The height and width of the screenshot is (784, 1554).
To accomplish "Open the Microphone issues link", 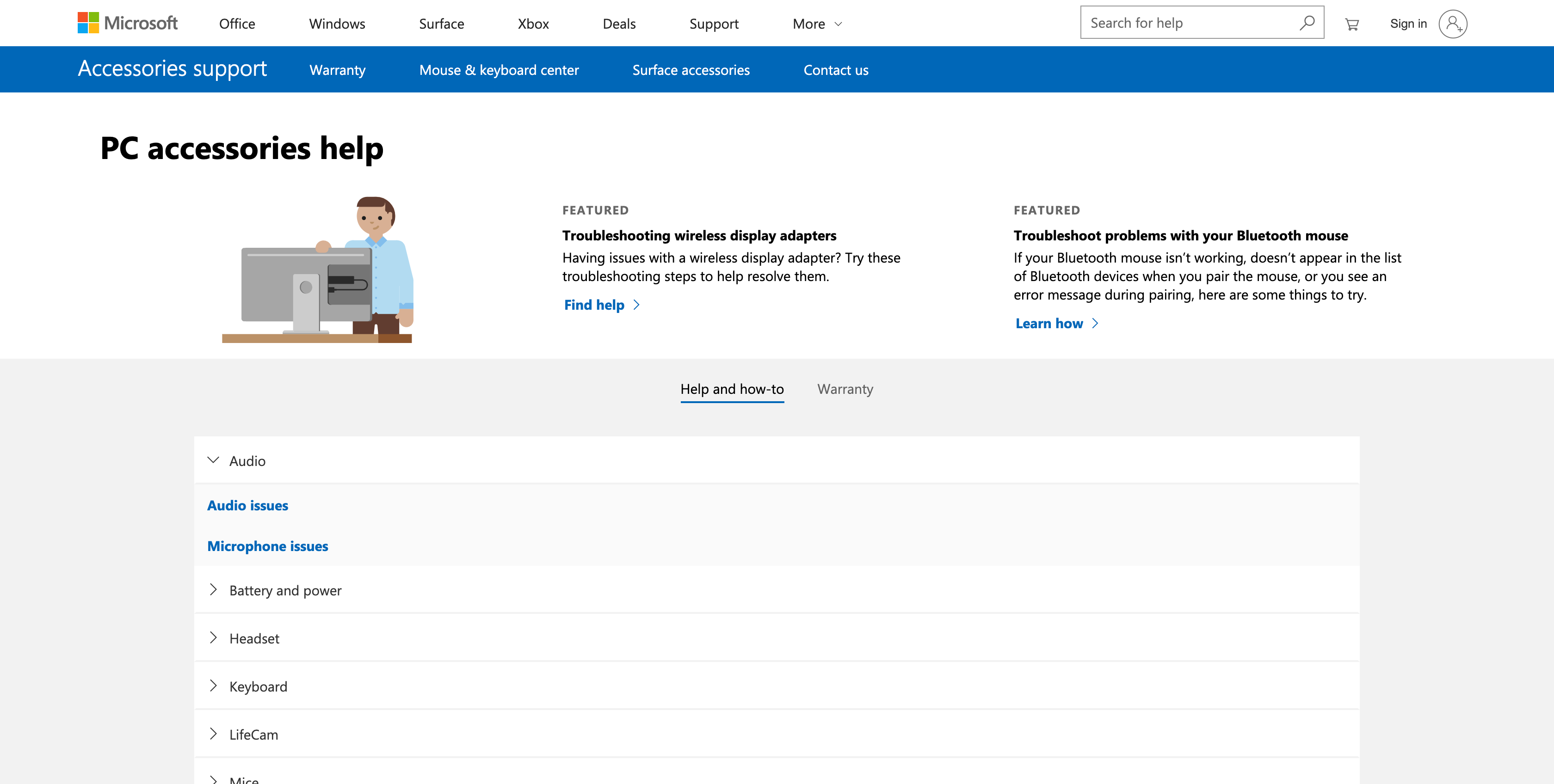I will point(267,546).
